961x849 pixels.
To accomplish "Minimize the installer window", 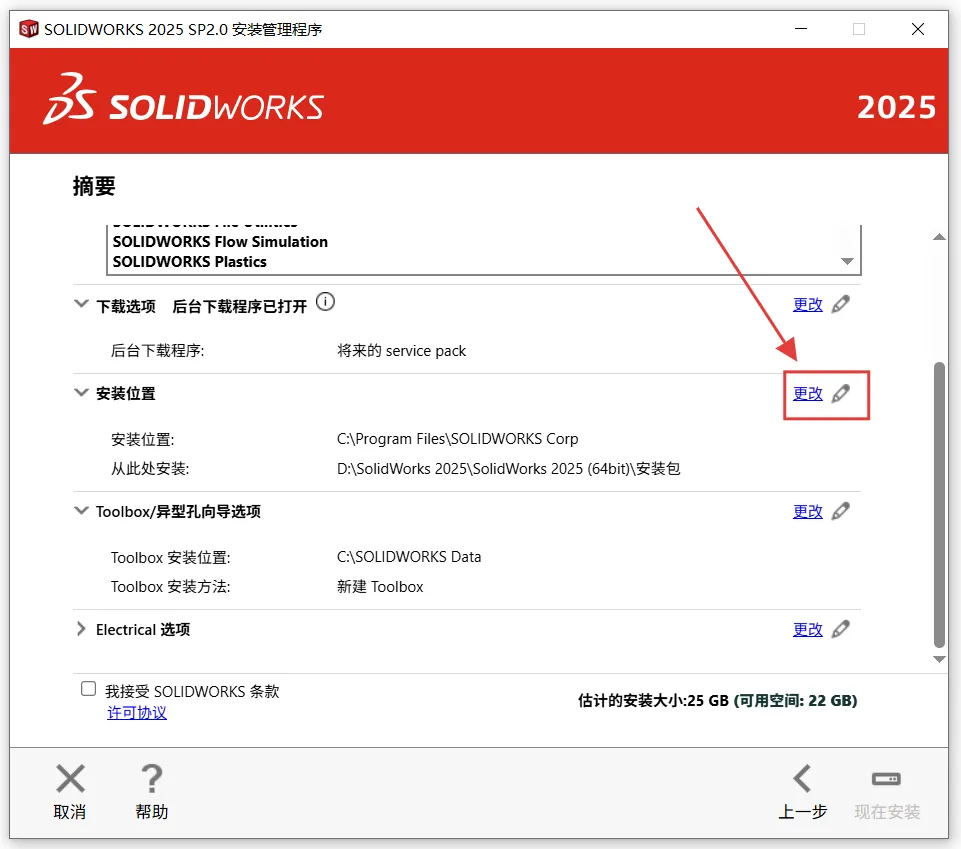I will pos(800,29).
